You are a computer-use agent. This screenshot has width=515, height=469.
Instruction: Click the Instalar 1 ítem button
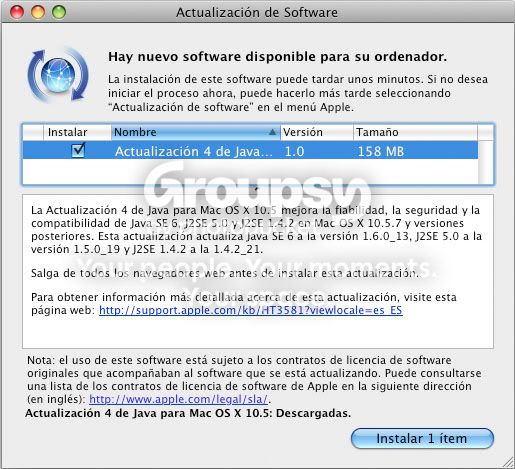(x=422, y=438)
